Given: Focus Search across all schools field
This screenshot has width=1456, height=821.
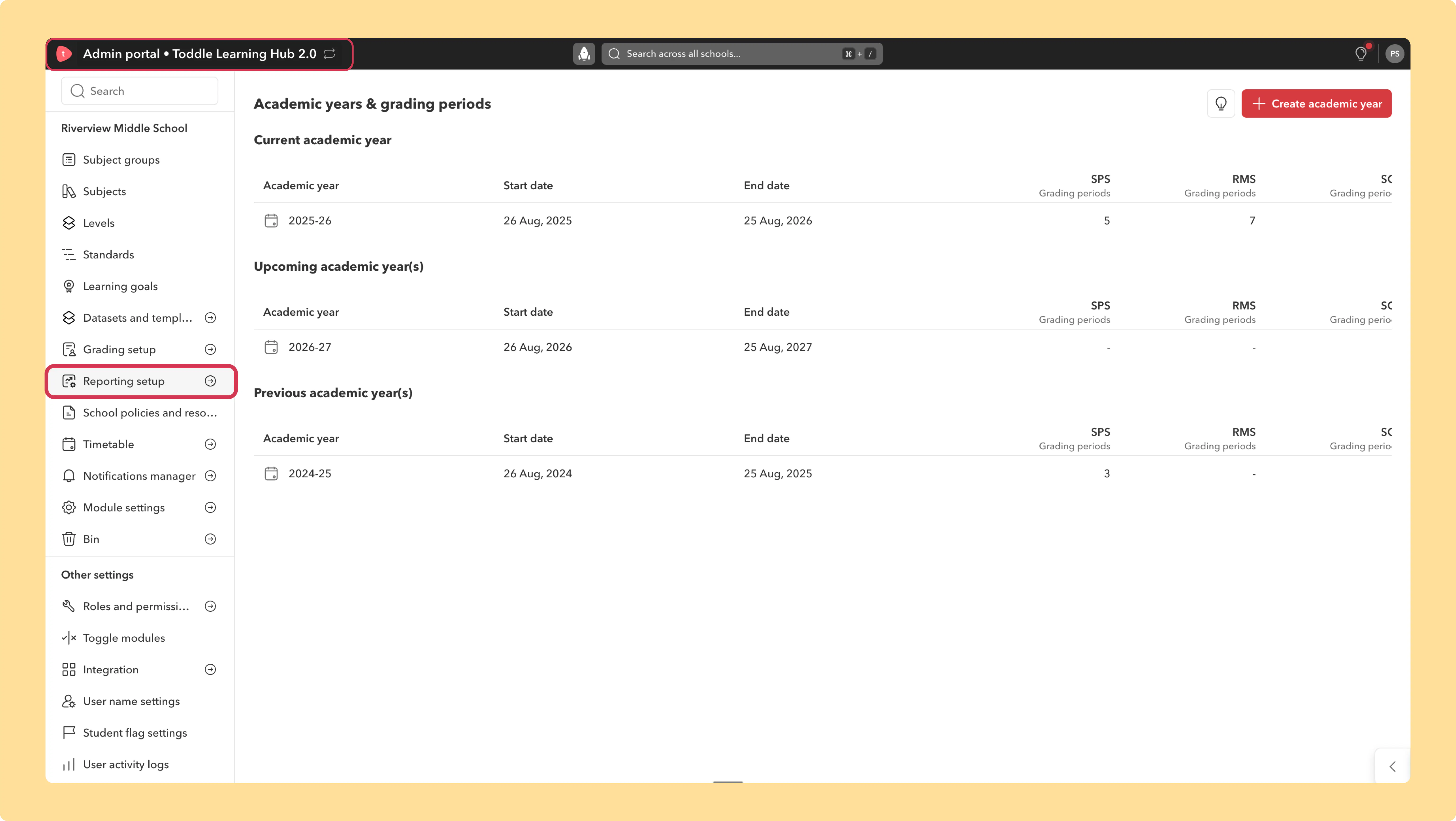Looking at the screenshot, I should [742, 54].
